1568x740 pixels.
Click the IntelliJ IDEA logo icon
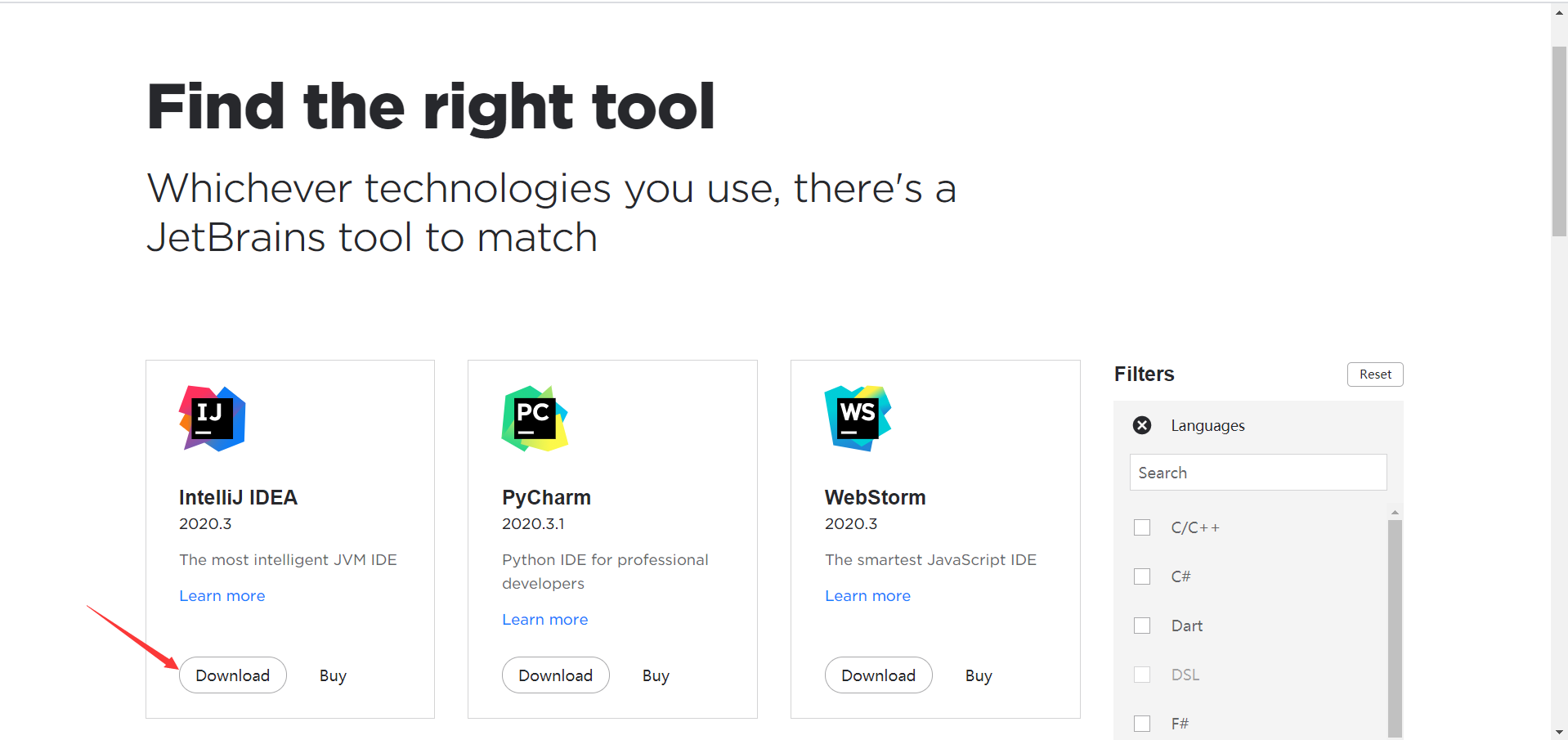click(x=213, y=419)
